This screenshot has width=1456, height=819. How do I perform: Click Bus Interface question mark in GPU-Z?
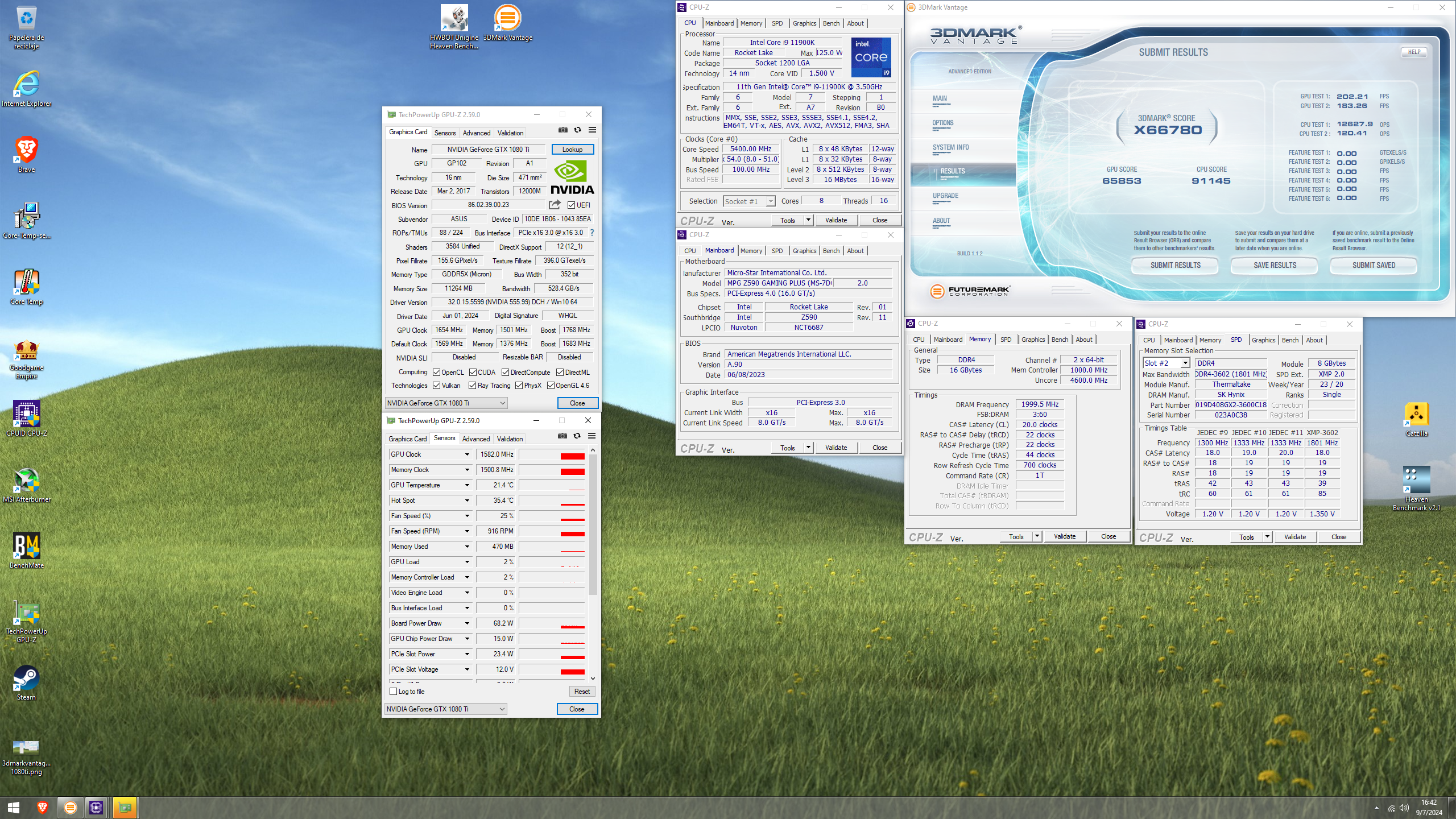(x=592, y=233)
